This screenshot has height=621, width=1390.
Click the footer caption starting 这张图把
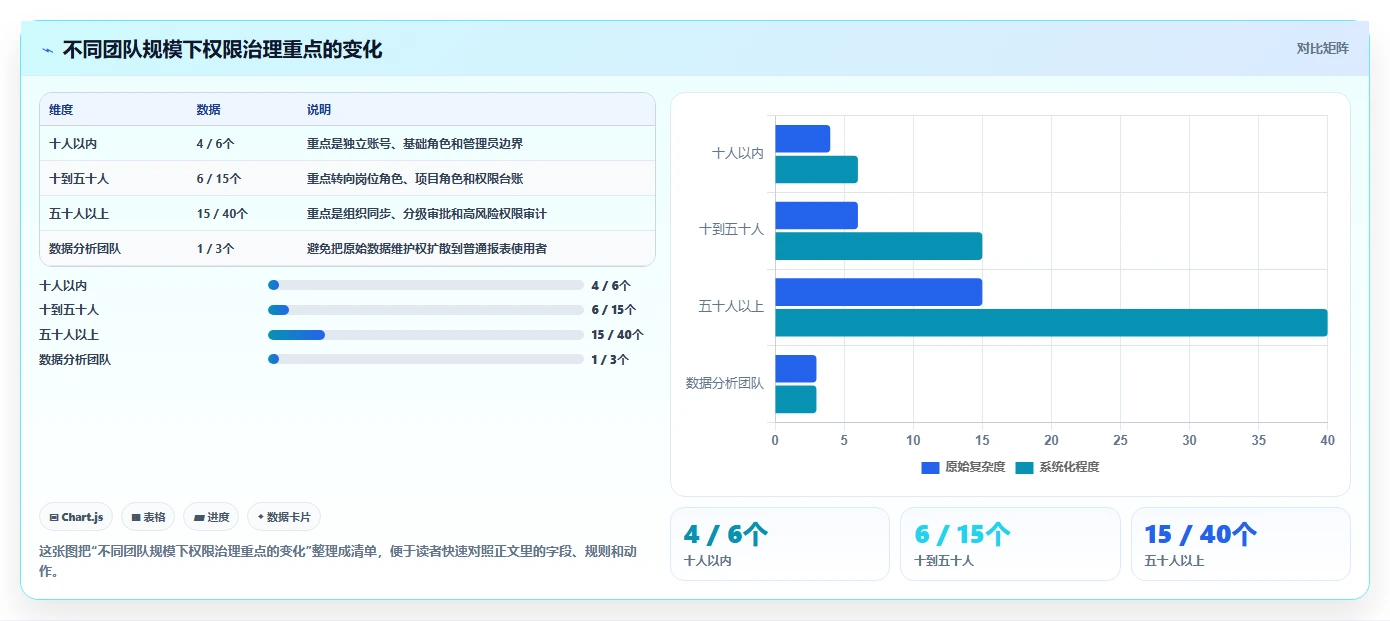338,561
